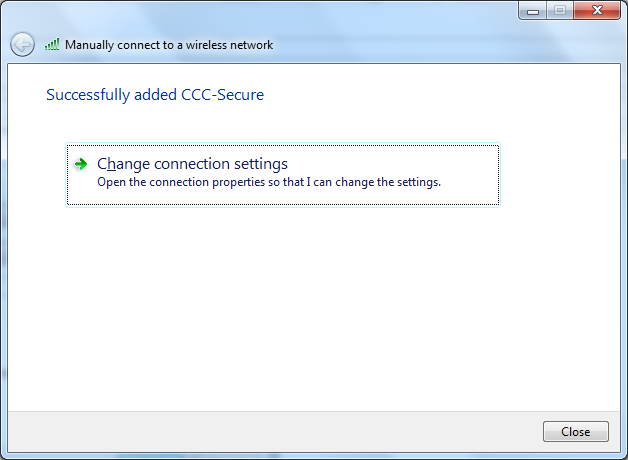Click the green arrow beside Change connection settings
This screenshot has width=628, height=460.
click(x=81, y=164)
